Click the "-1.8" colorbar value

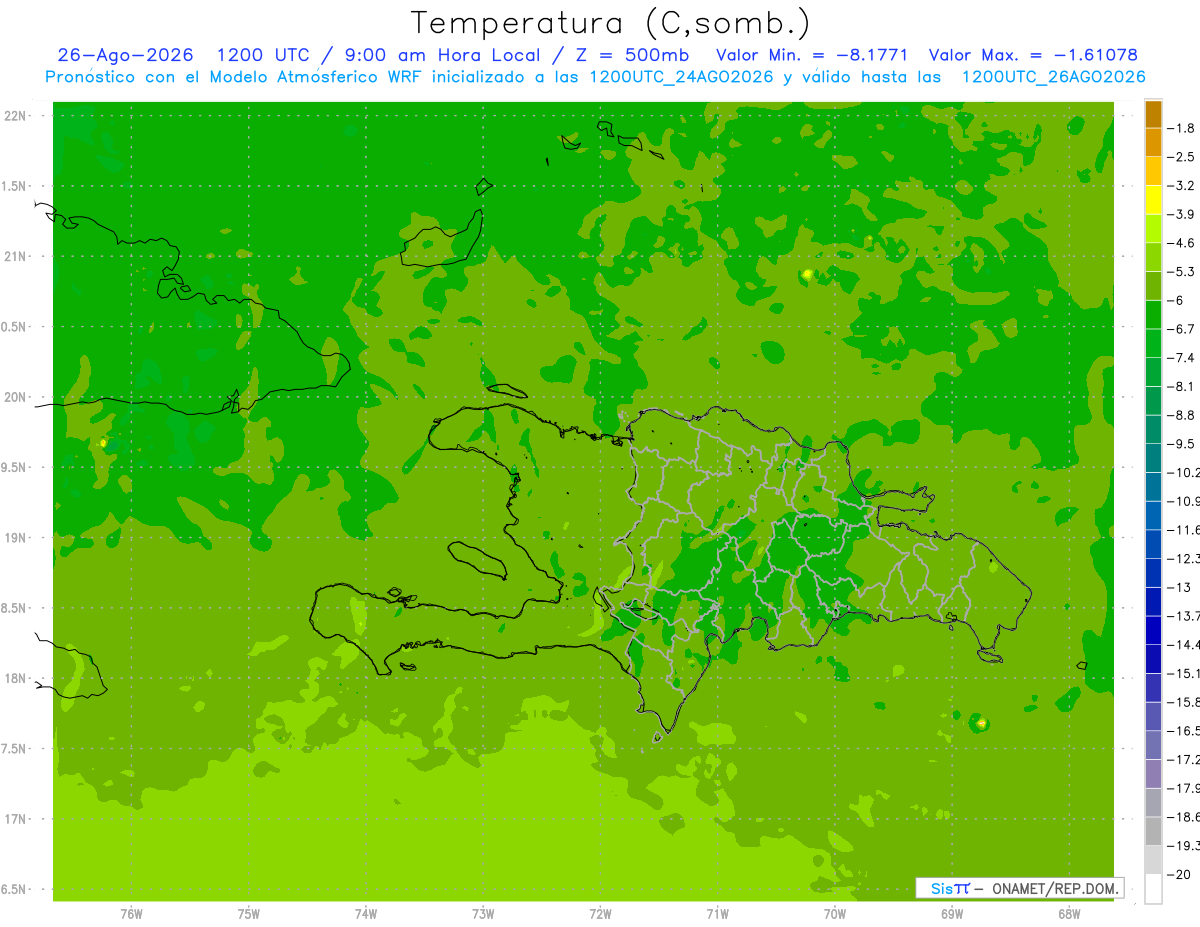point(1181,128)
